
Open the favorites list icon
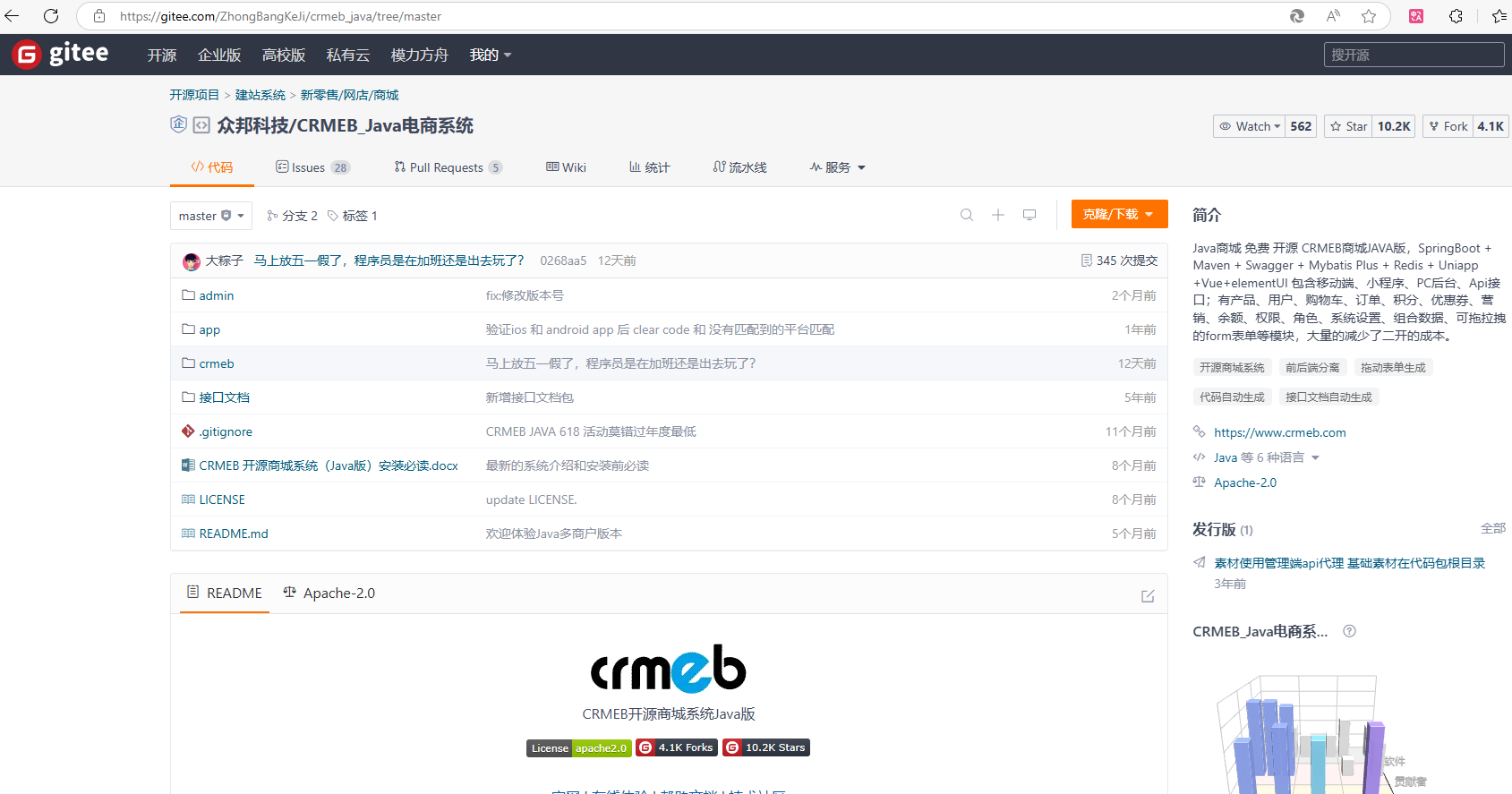(x=1499, y=16)
